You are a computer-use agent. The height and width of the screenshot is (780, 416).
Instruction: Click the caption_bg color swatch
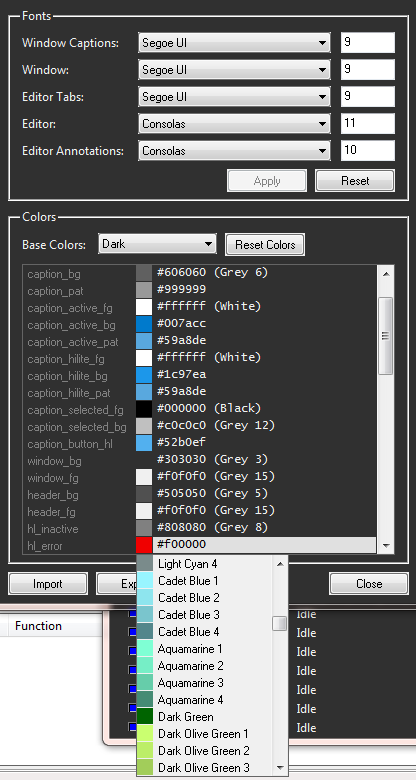[144, 273]
